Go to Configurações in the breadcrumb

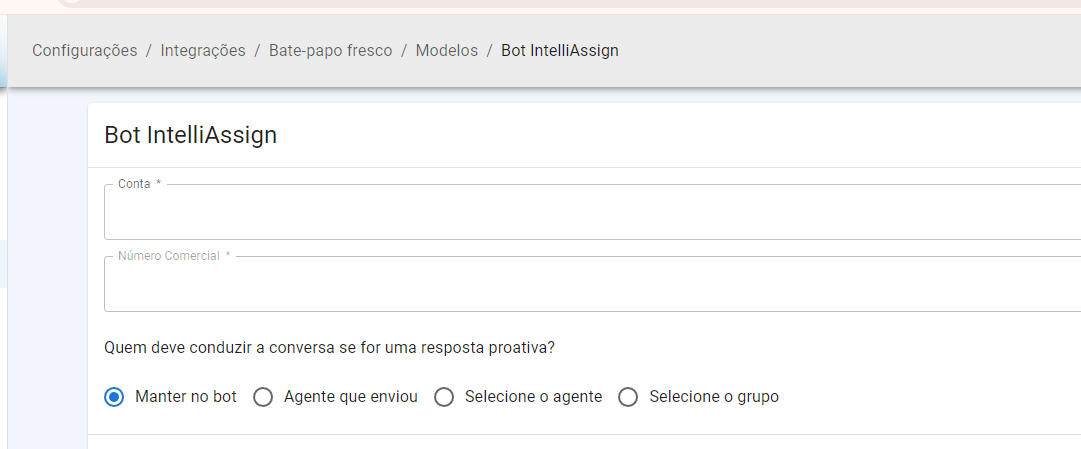[85, 50]
